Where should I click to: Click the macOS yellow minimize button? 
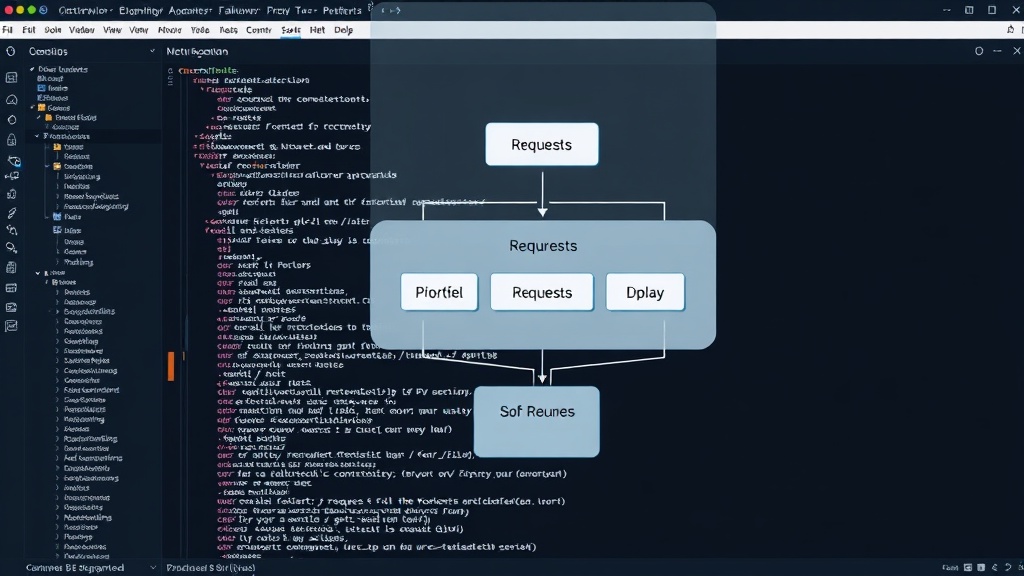coord(20,10)
